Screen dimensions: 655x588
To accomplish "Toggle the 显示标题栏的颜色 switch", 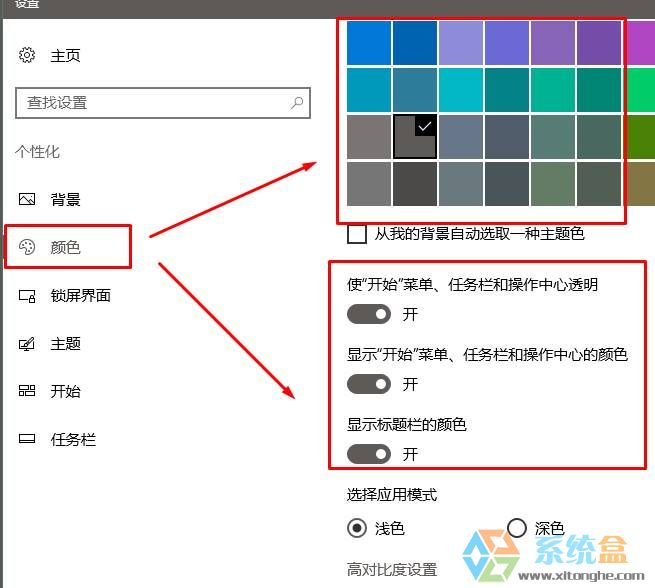I will click(369, 454).
